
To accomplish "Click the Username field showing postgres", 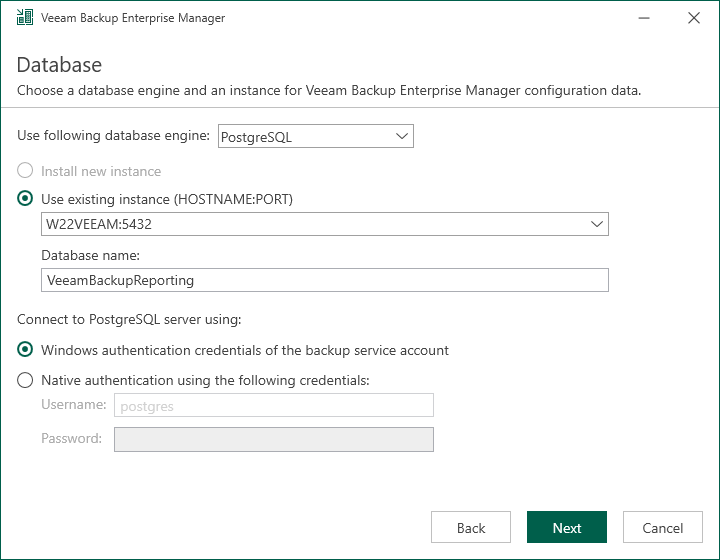I will click(x=274, y=405).
